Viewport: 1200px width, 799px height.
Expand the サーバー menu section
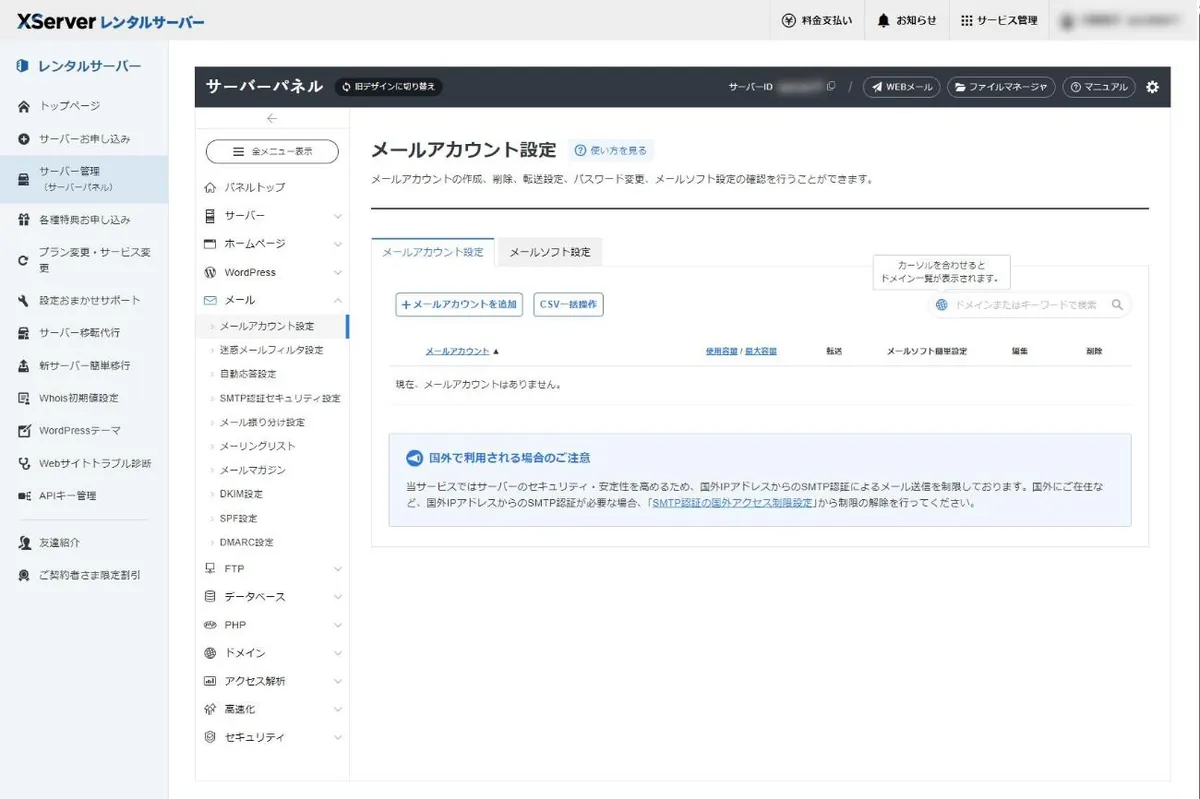(272, 216)
